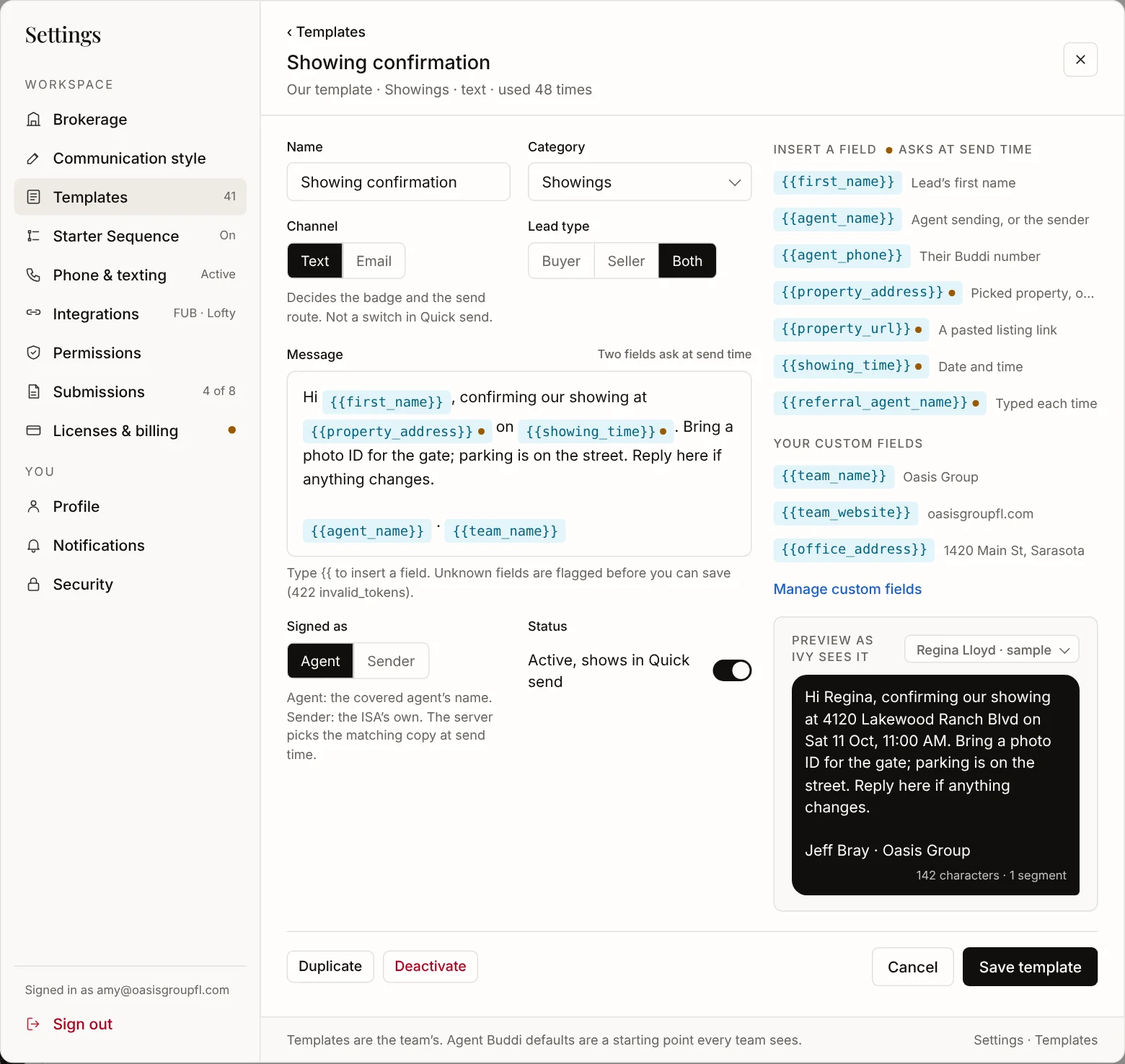1125x1064 pixels.
Task: Select Agent under Signed as
Action: (320, 661)
